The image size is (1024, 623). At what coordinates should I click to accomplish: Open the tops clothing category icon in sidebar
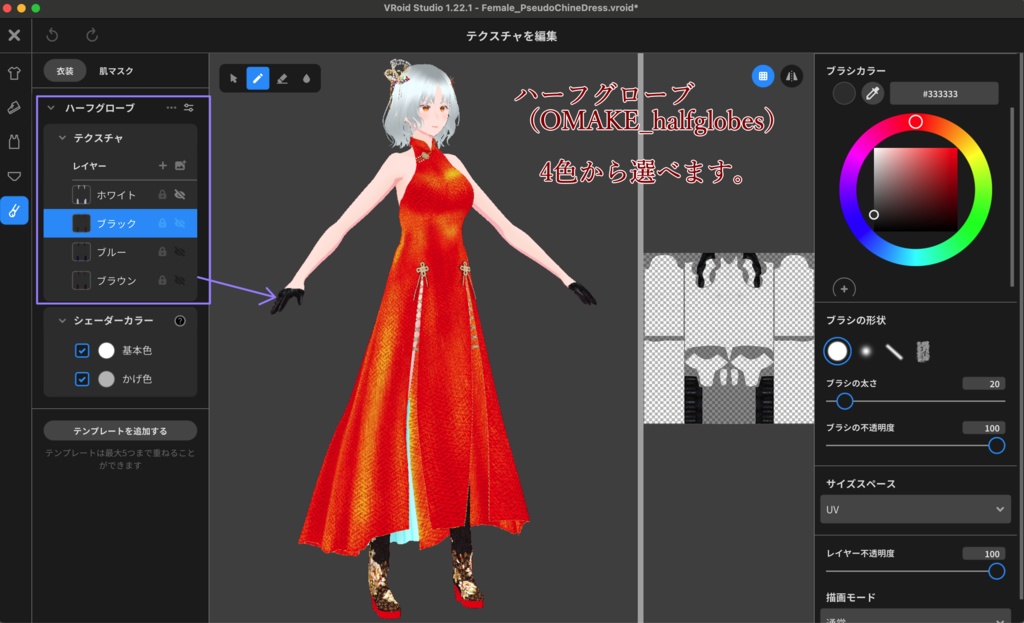14,73
